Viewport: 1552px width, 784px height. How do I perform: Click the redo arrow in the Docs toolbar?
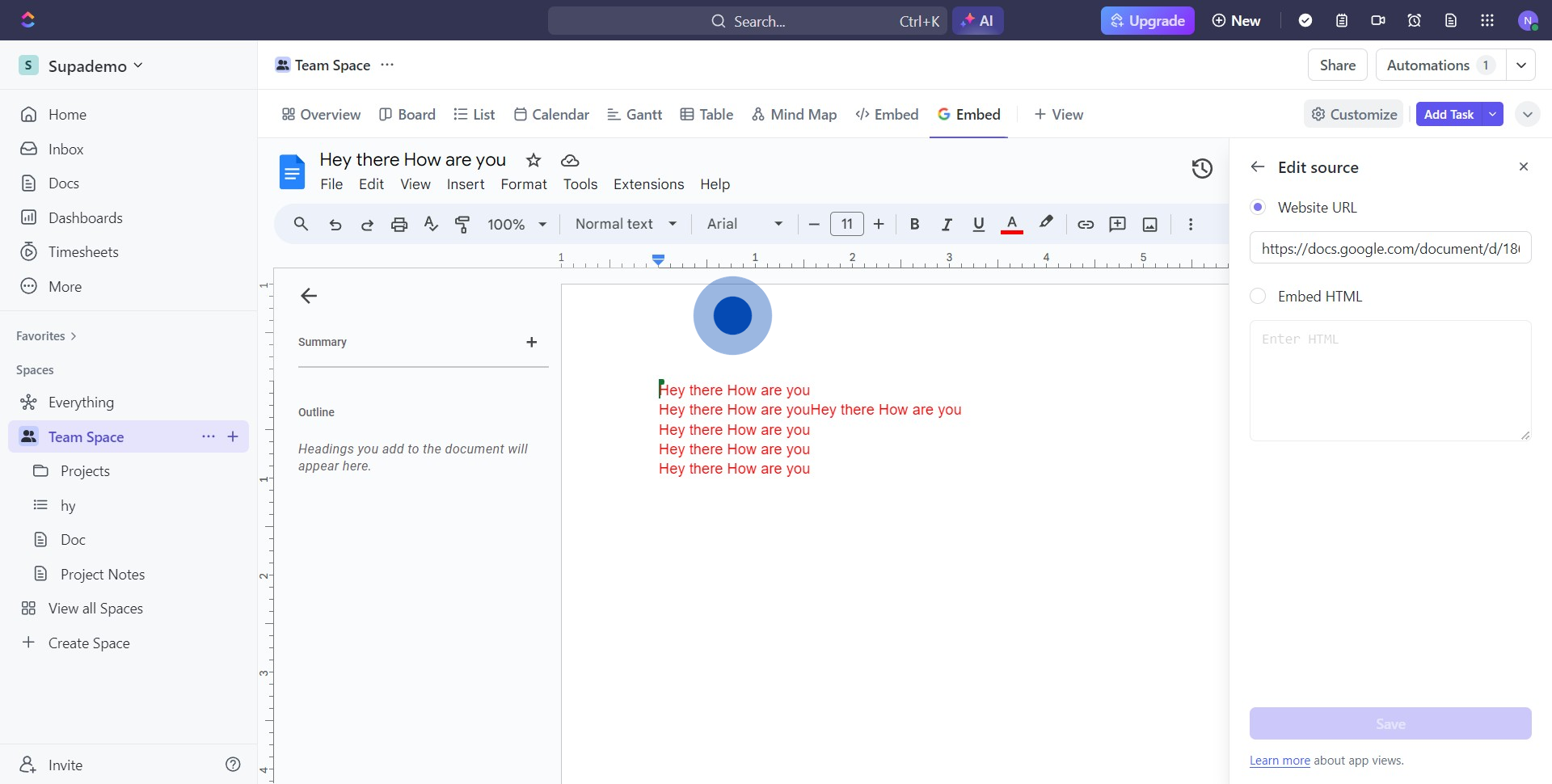(x=367, y=225)
